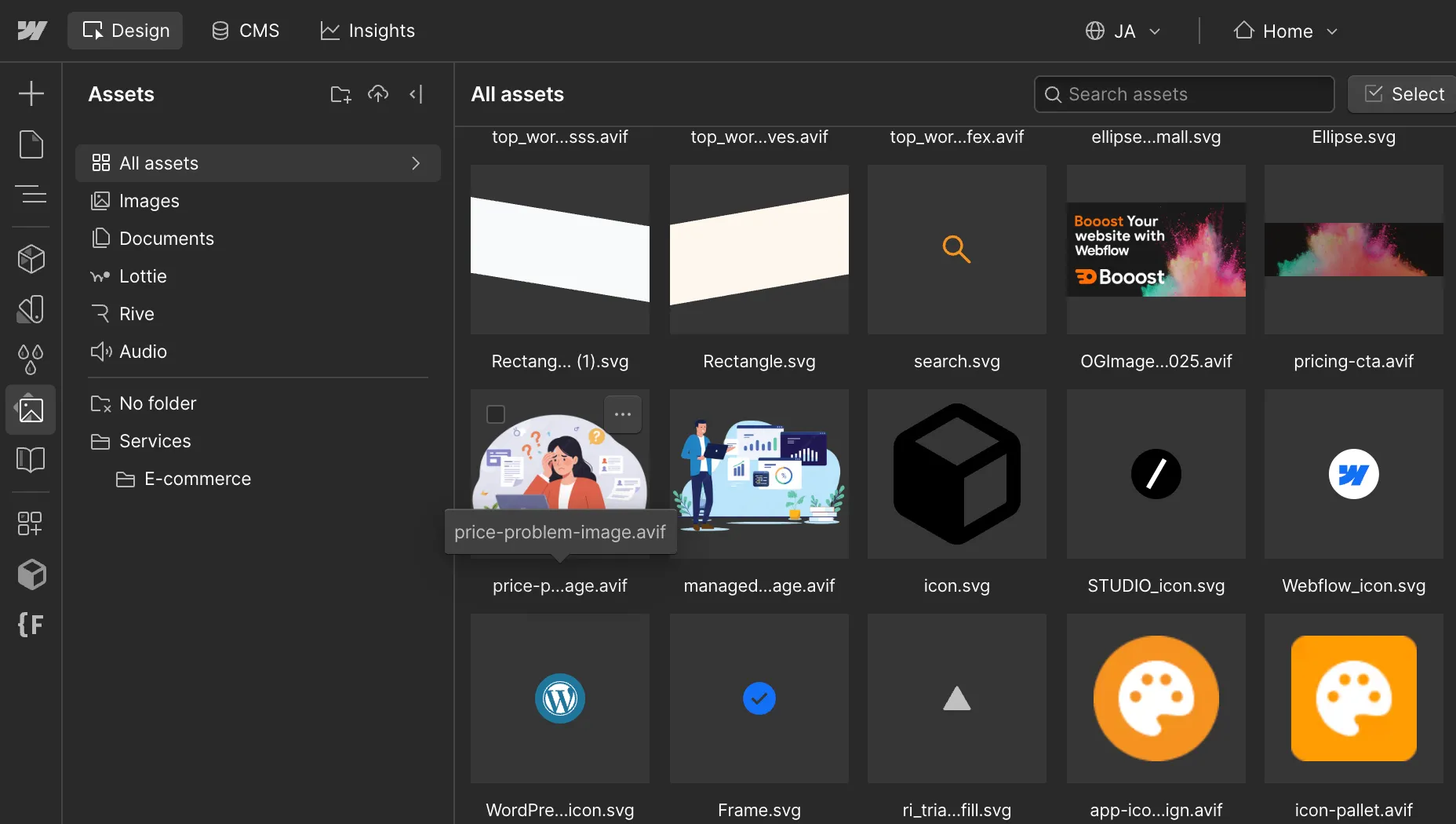Click the Ellipse.svg file name
1456x824 pixels.
(x=1354, y=137)
